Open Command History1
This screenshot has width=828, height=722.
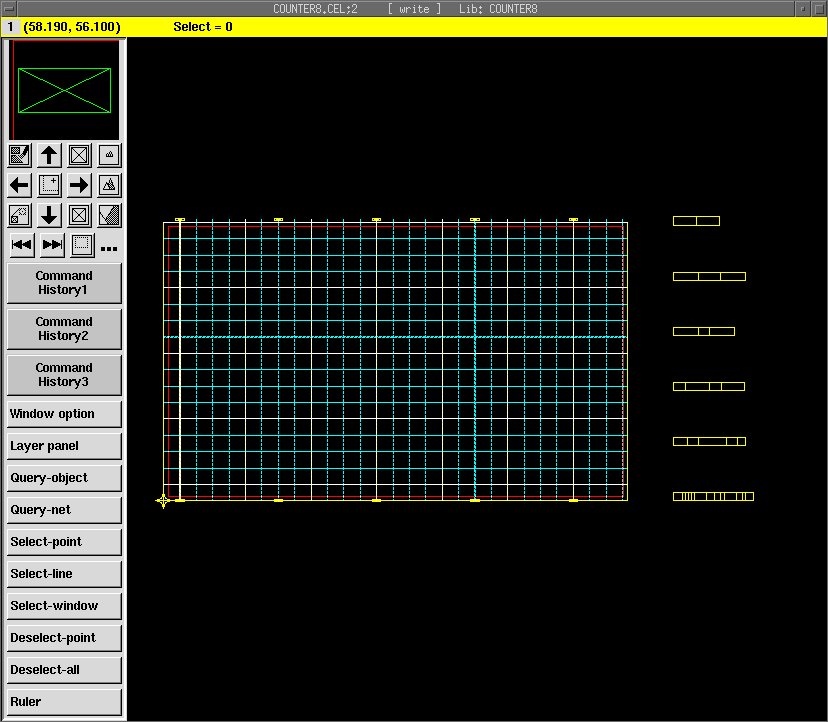[64, 283]
